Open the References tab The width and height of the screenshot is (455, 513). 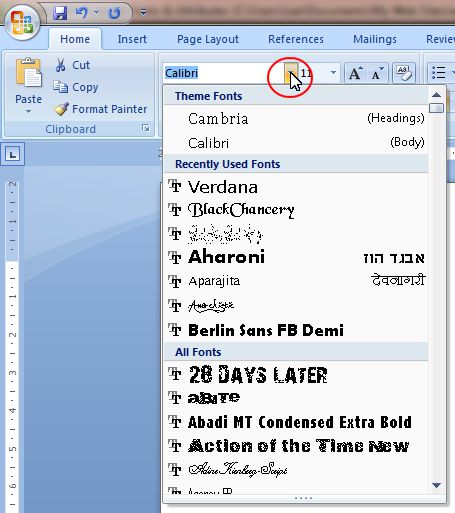pos(296,39)
